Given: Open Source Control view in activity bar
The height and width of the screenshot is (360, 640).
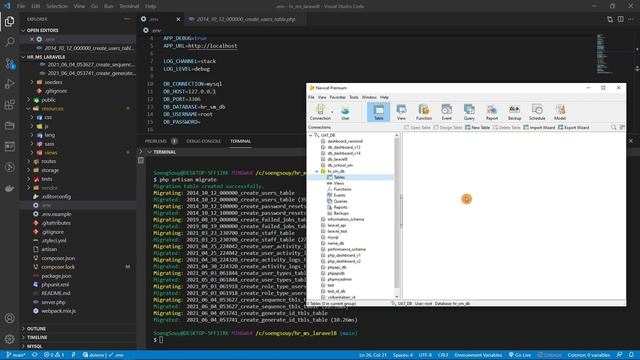Looking at the screenshot, I should click(9, 63).
